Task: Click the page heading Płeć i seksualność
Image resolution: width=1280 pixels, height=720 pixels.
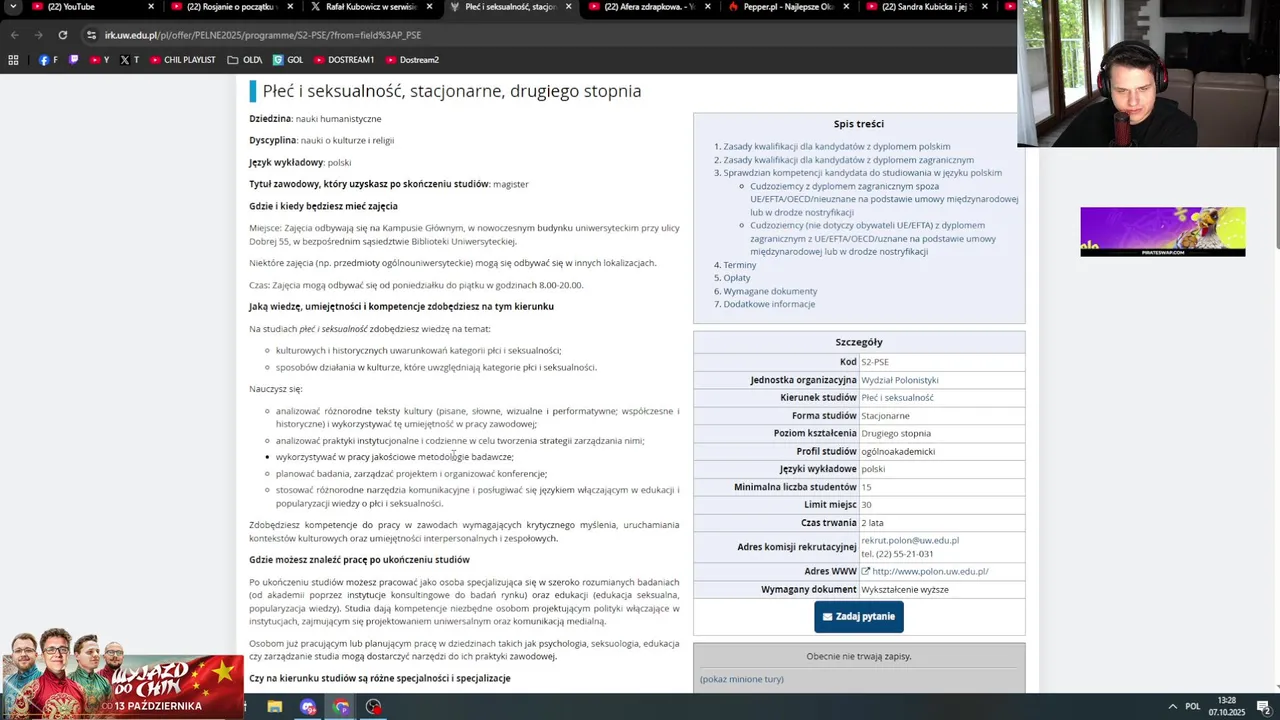Action: click(452, 91)
